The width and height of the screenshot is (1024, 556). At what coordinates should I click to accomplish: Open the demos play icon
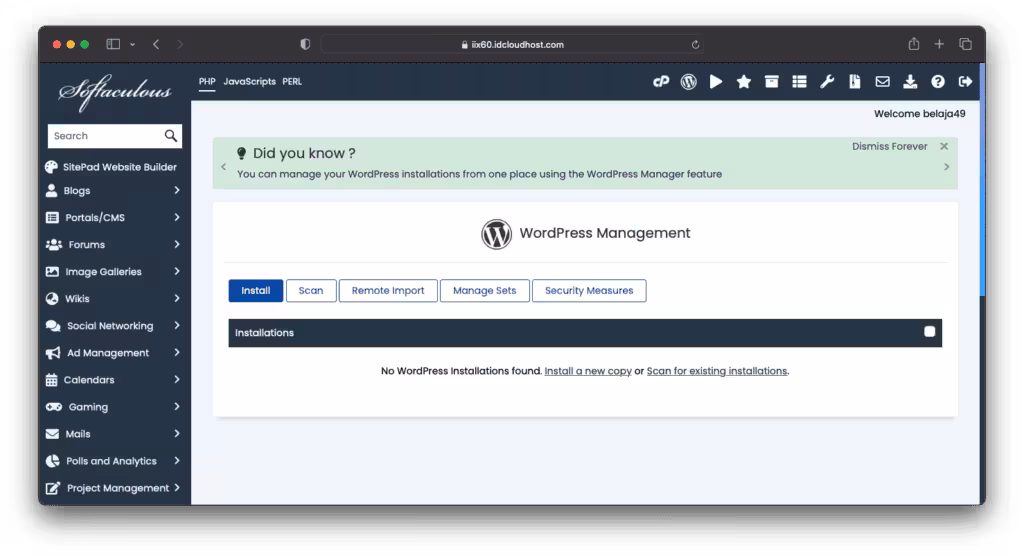(716, 82)
